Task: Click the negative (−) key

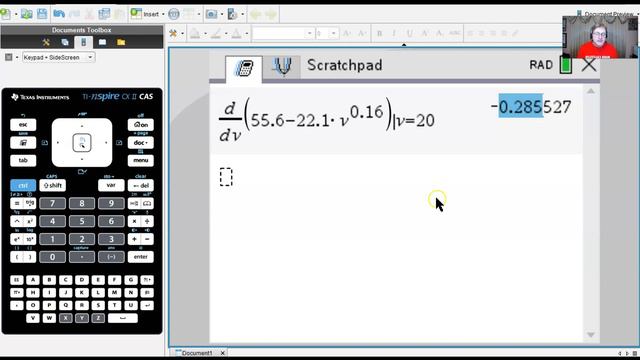Action: coord(111,257)
